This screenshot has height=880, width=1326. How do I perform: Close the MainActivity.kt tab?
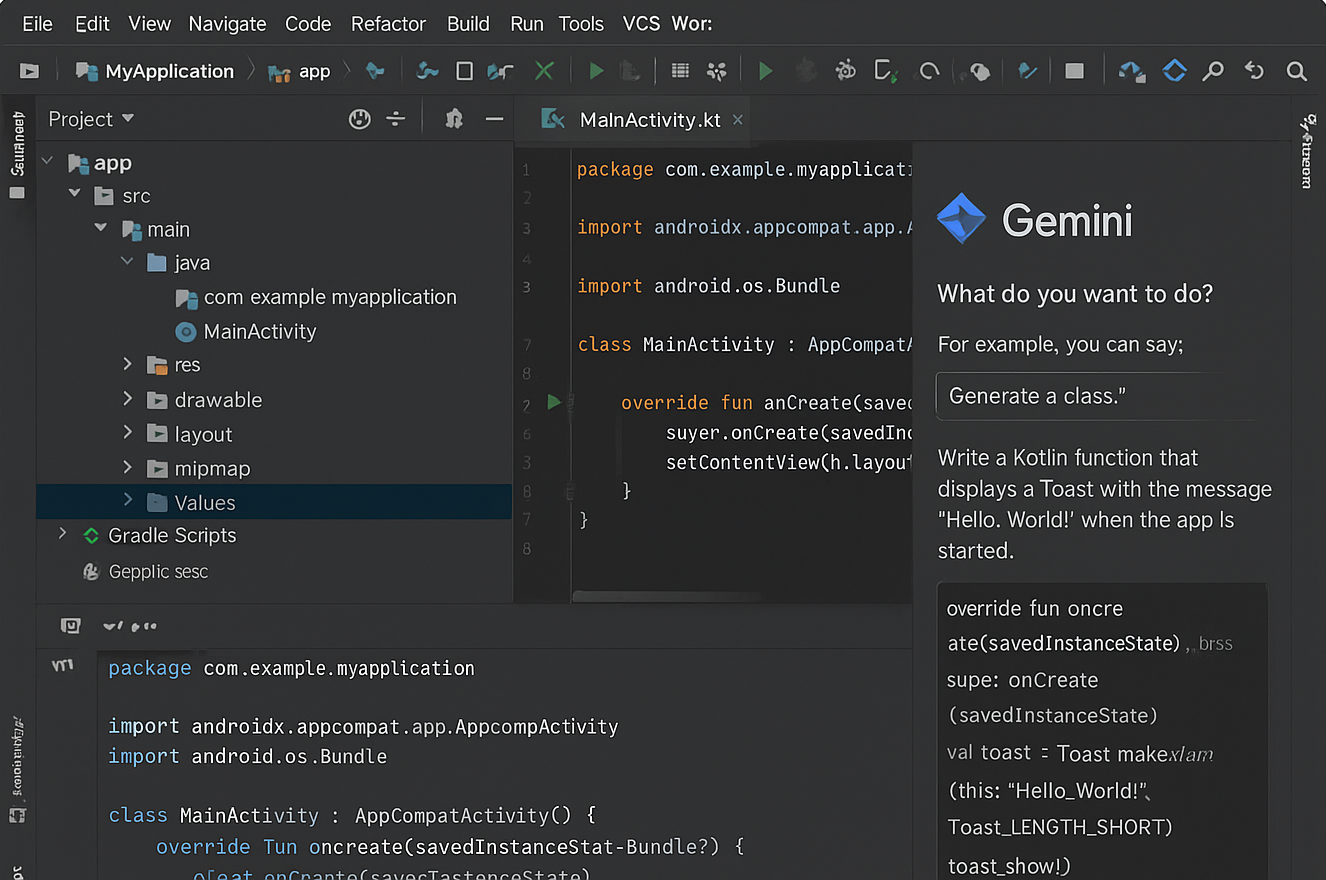point(738,120)
